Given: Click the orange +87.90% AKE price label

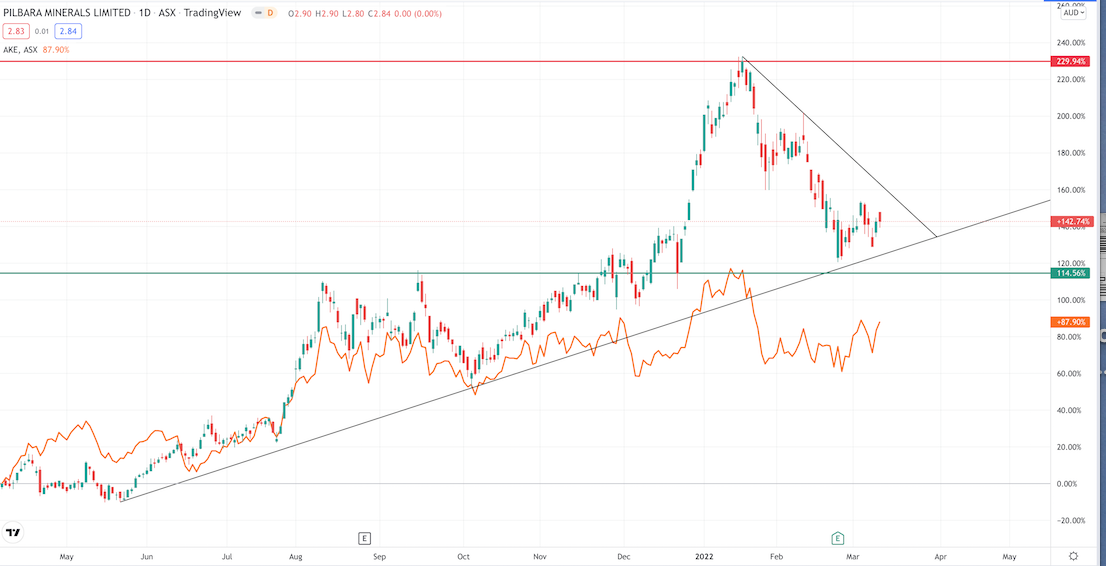Looking at the screenshot, I should click(1072, 322).
